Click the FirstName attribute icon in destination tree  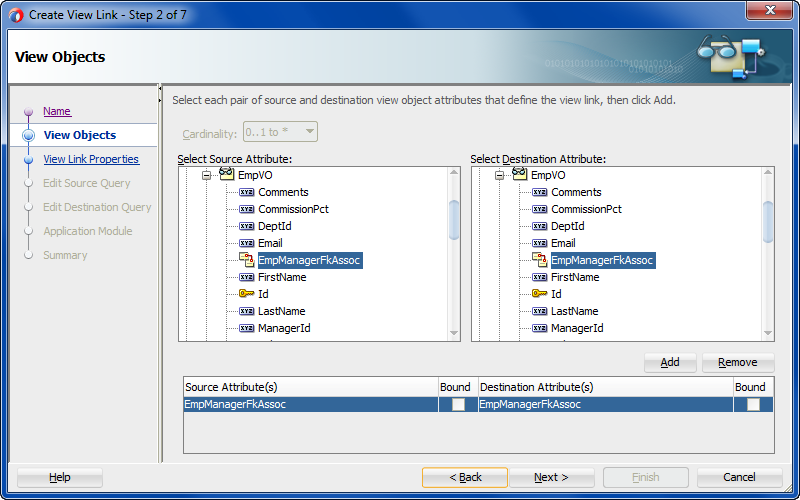coord(539,277)
